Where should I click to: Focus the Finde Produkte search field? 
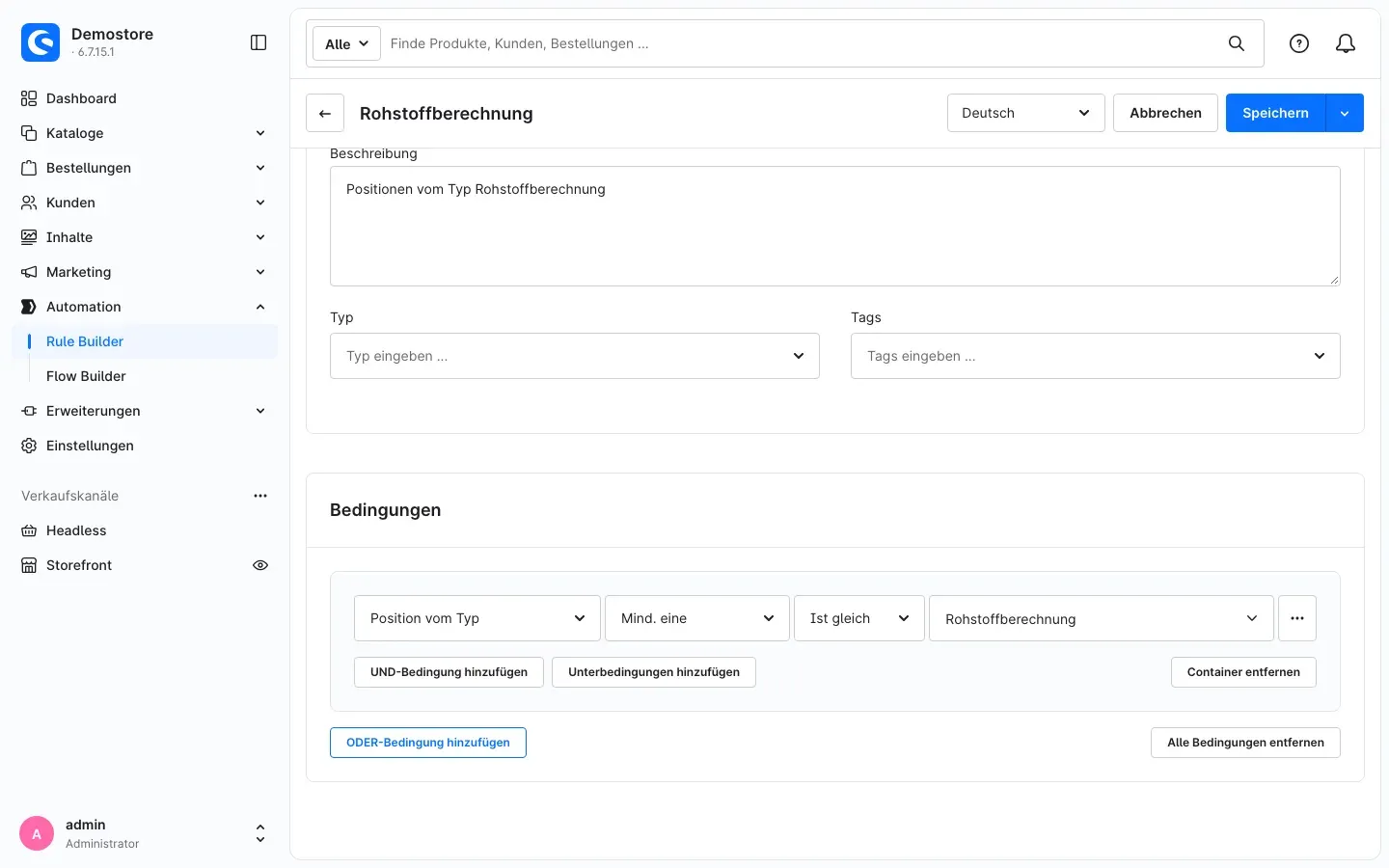(x=801, y=43)
